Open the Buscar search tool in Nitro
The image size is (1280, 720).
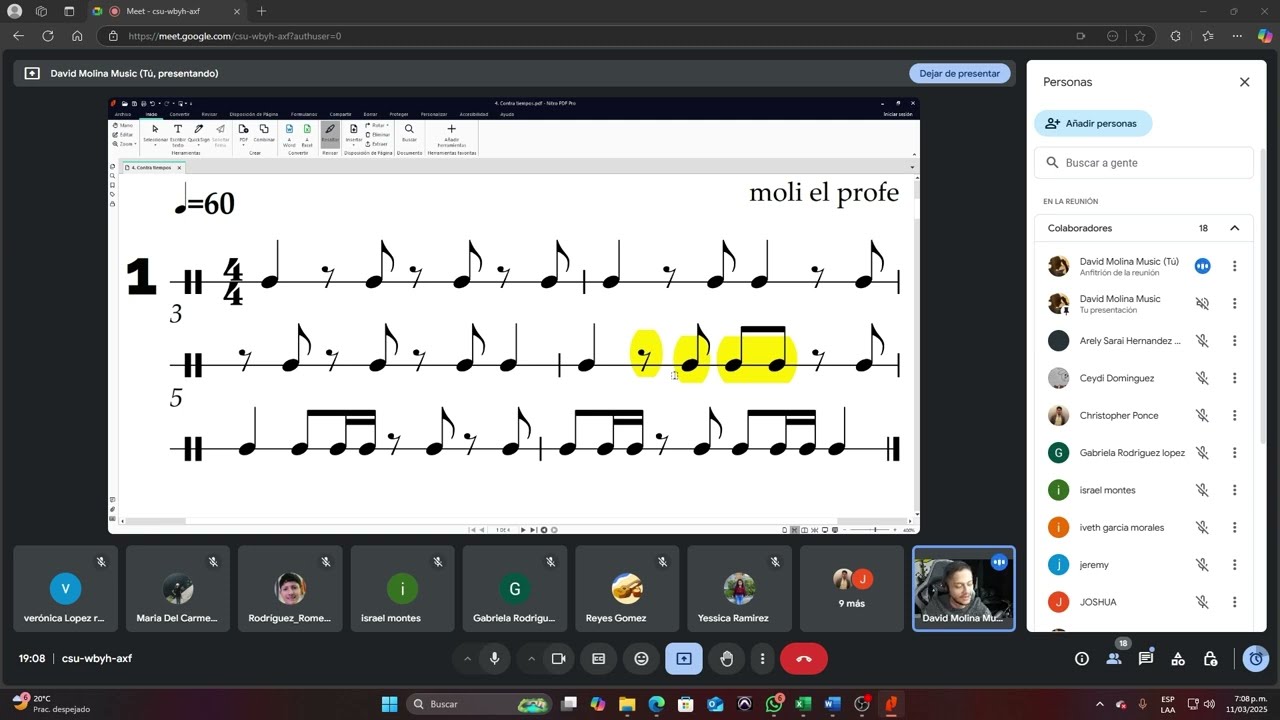409,133
